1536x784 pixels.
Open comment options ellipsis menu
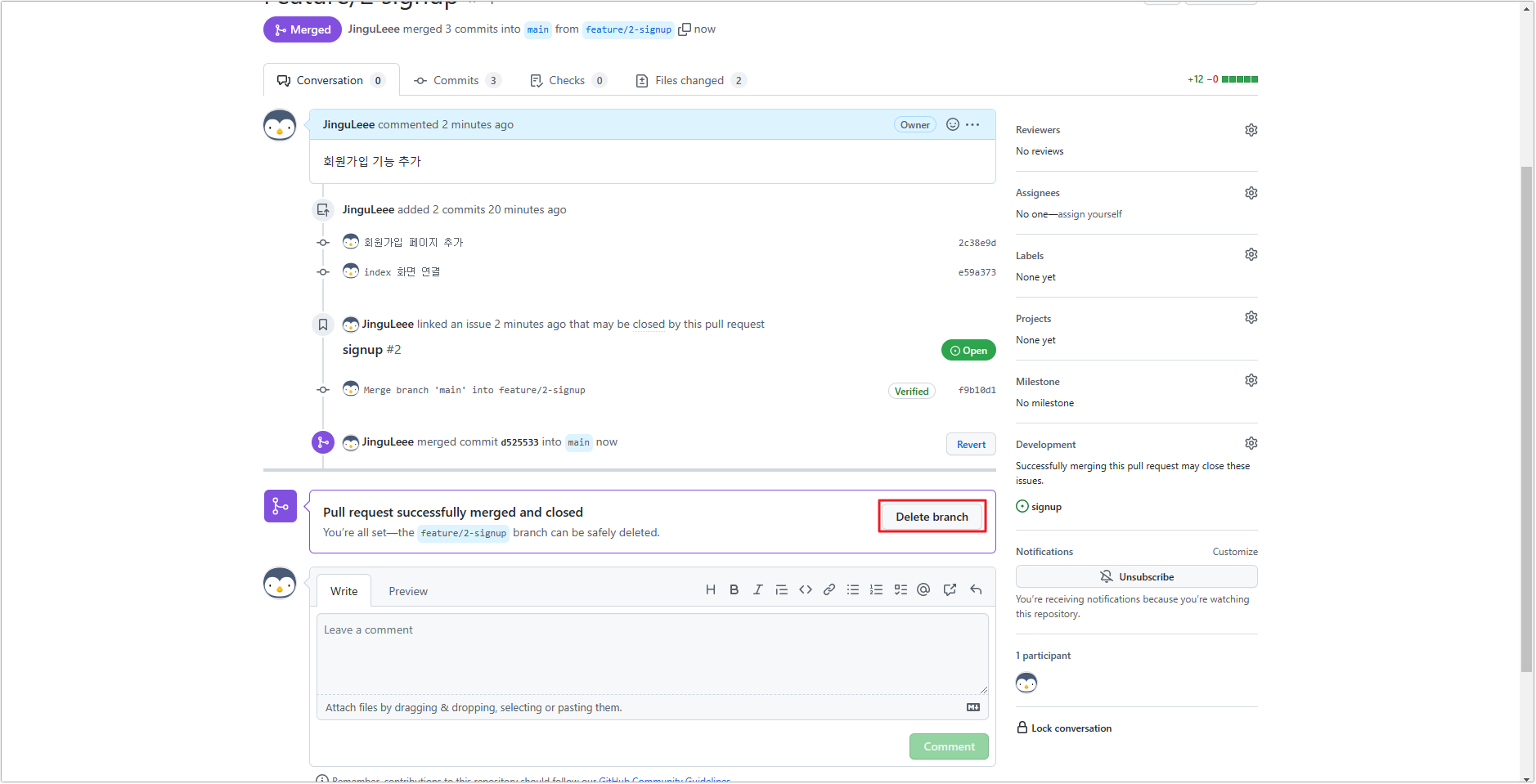972,124
